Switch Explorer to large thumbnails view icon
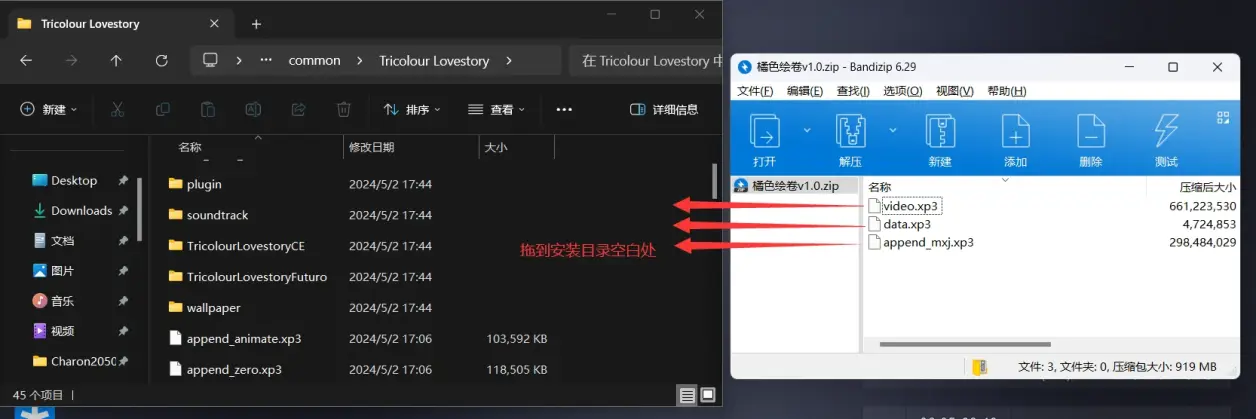The image size is (1256, 419). point(707,395)
